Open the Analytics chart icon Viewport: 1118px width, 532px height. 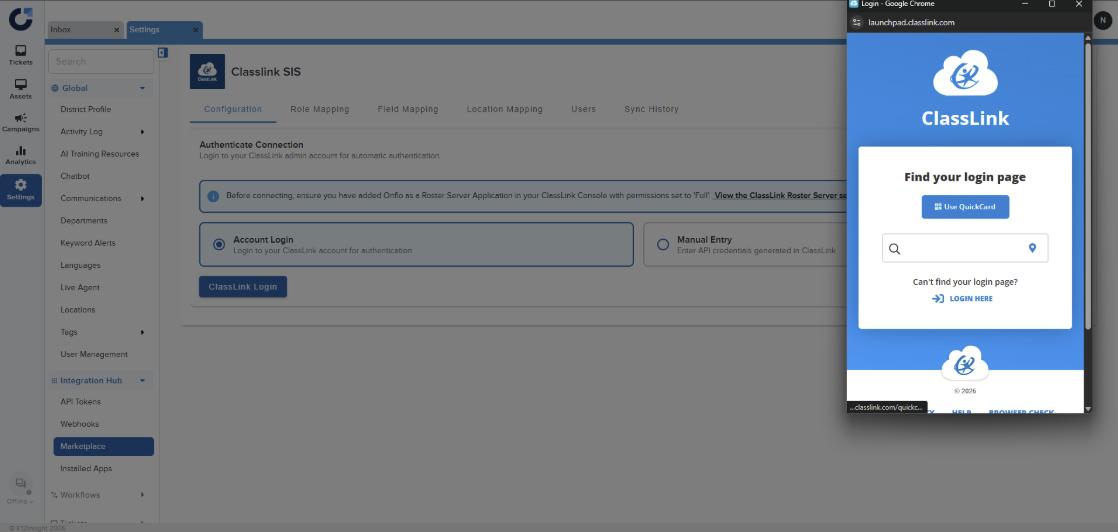click(x=21, y=155)
